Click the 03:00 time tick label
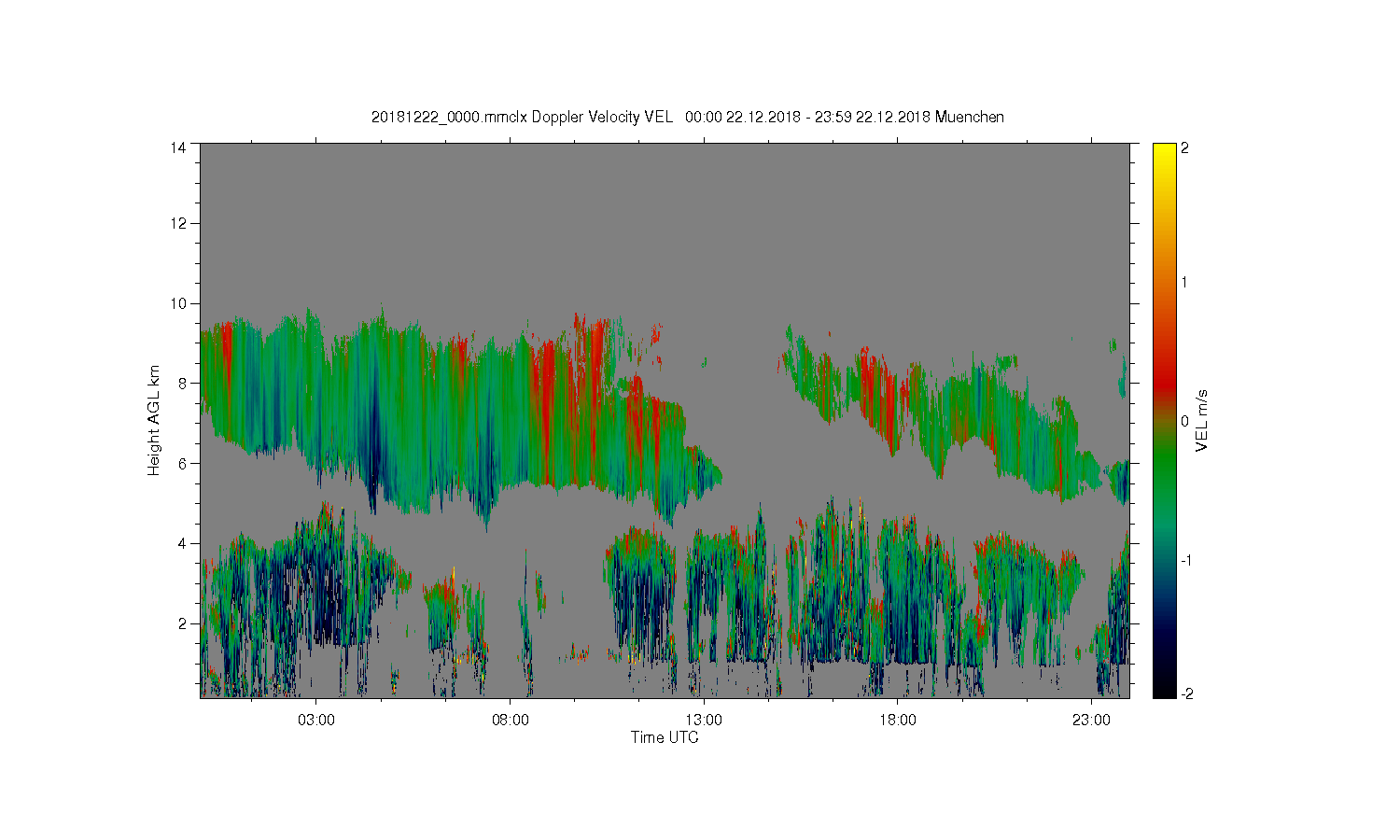1400x840 pixels. point(316,721)
